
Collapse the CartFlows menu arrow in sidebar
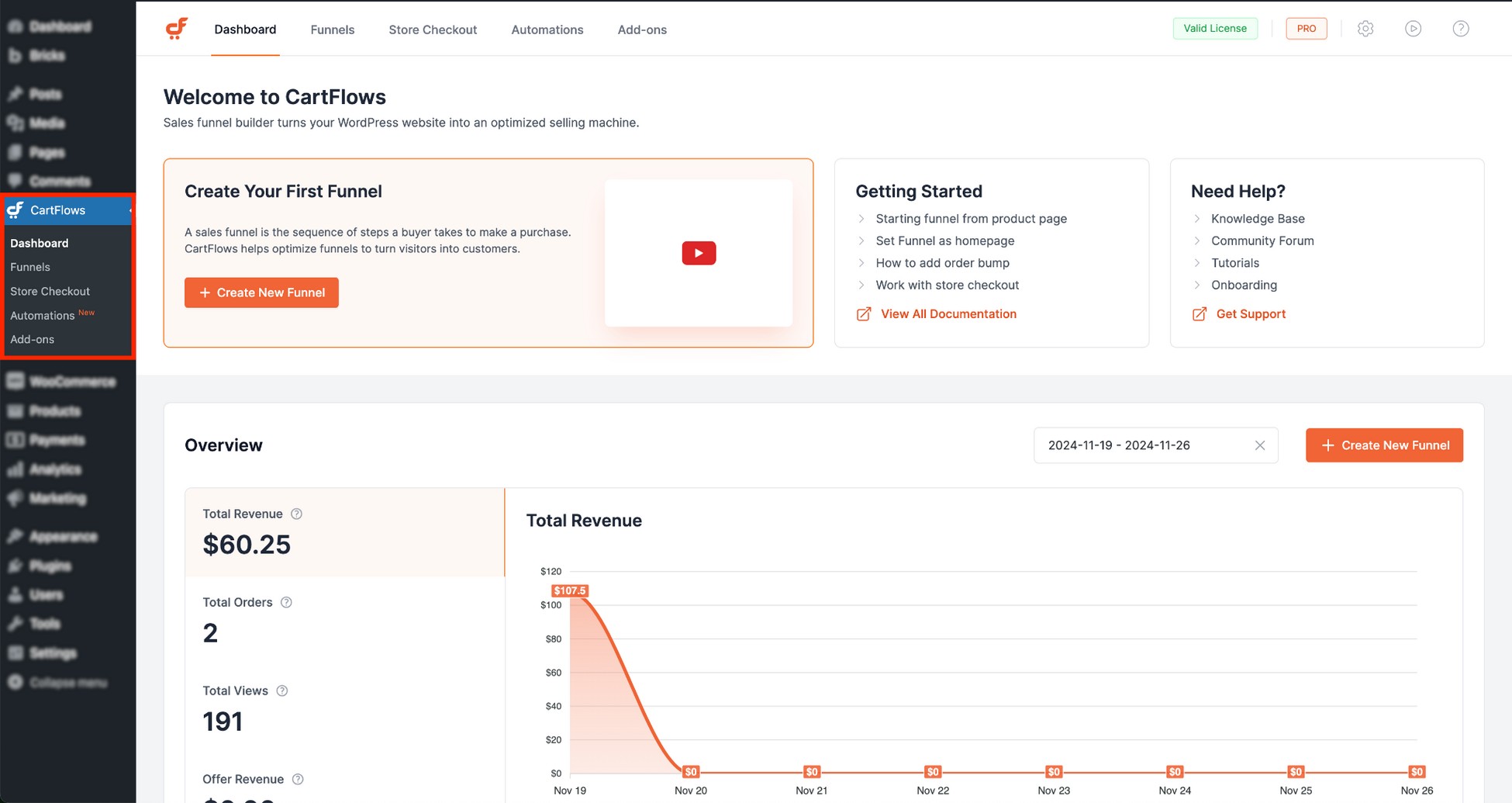[129, 210]
